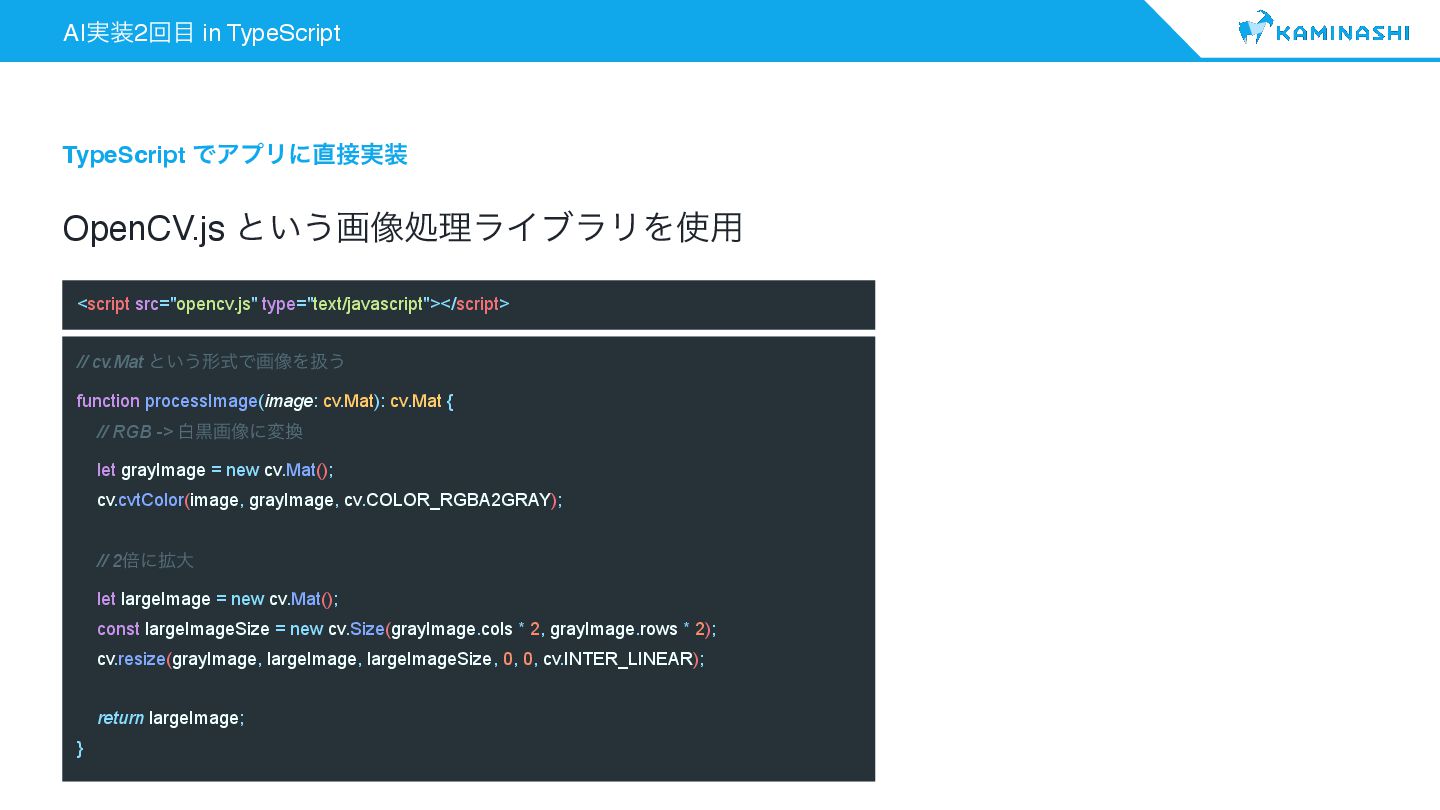This screenshot has height=810, width=1440.
Task: Click the header title 'AI実装2回目 in TypeScript'
Action: [201, 33]
